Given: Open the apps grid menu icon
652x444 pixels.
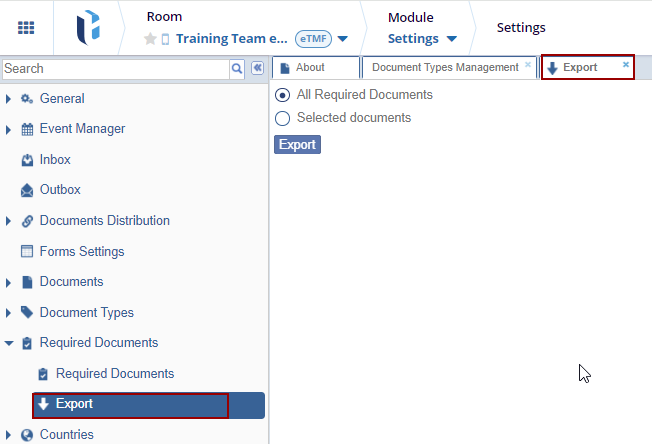Looking at the screenshot, I should pyautogui.click(x=26, y=28).
